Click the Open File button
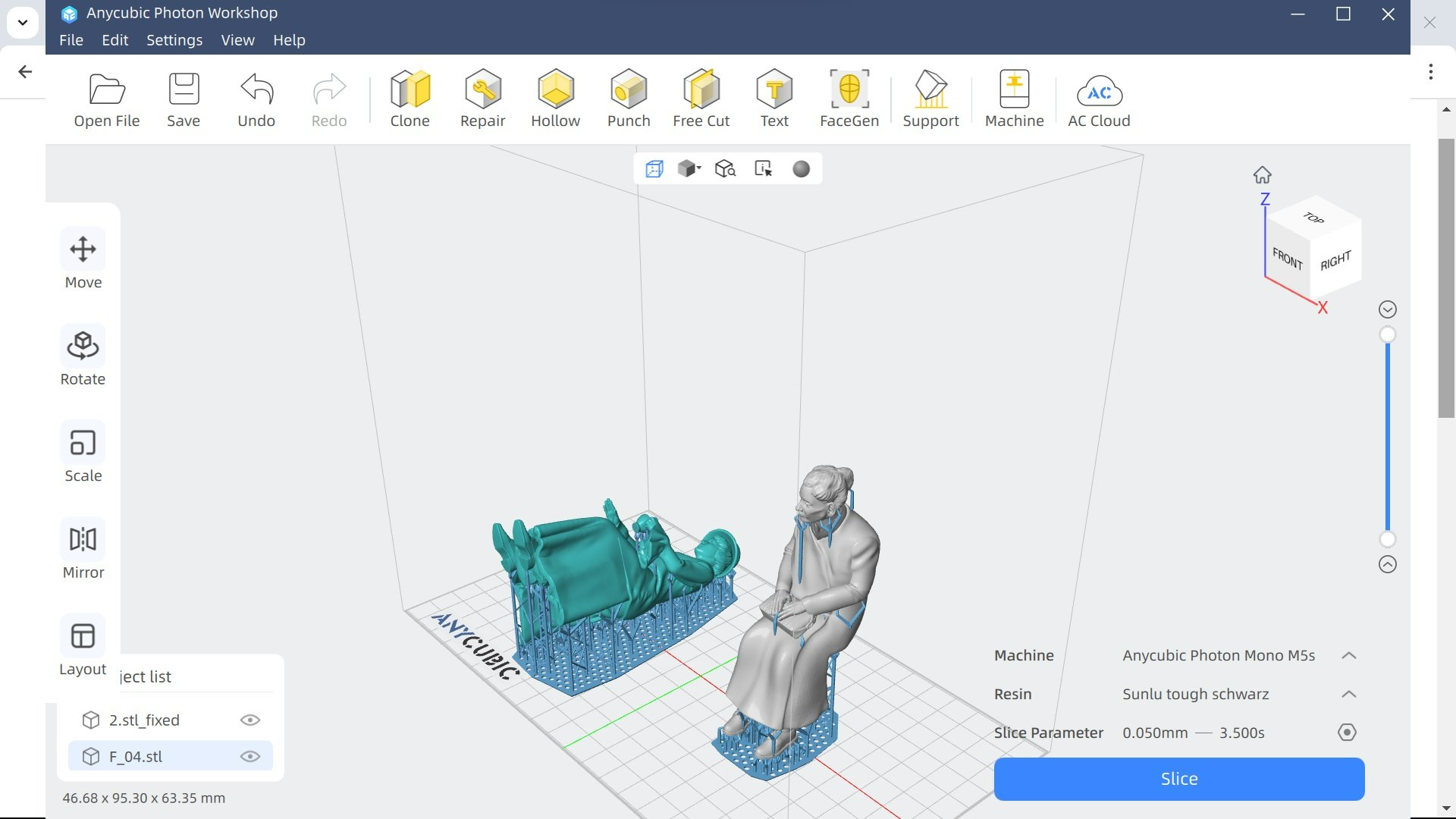The image size is (1456, 819). tap(106, 99)
